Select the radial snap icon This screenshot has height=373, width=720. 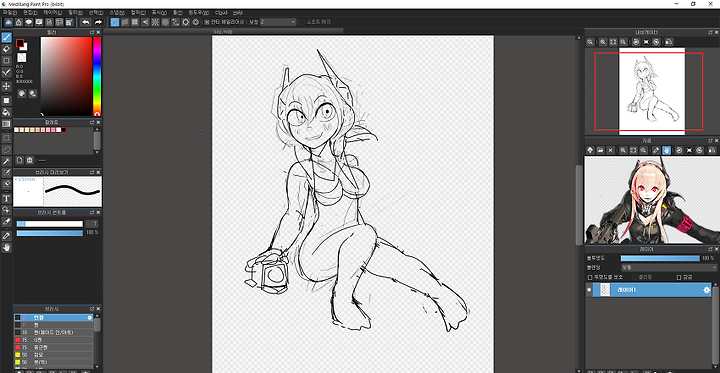click(x=155, y=22)
